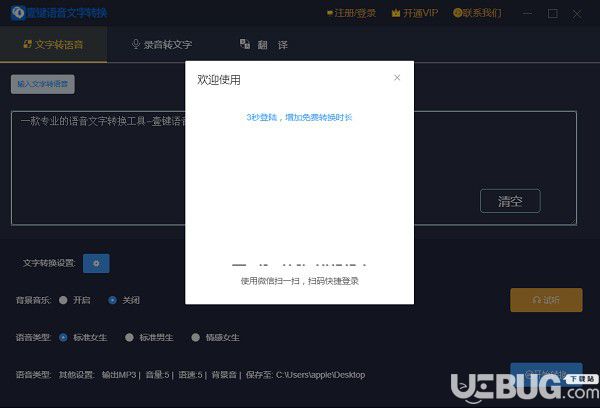The height and width of the screenshot is (408, 600).
Task: Open 联系我们 contact option
Action: [x=477, y=13]
